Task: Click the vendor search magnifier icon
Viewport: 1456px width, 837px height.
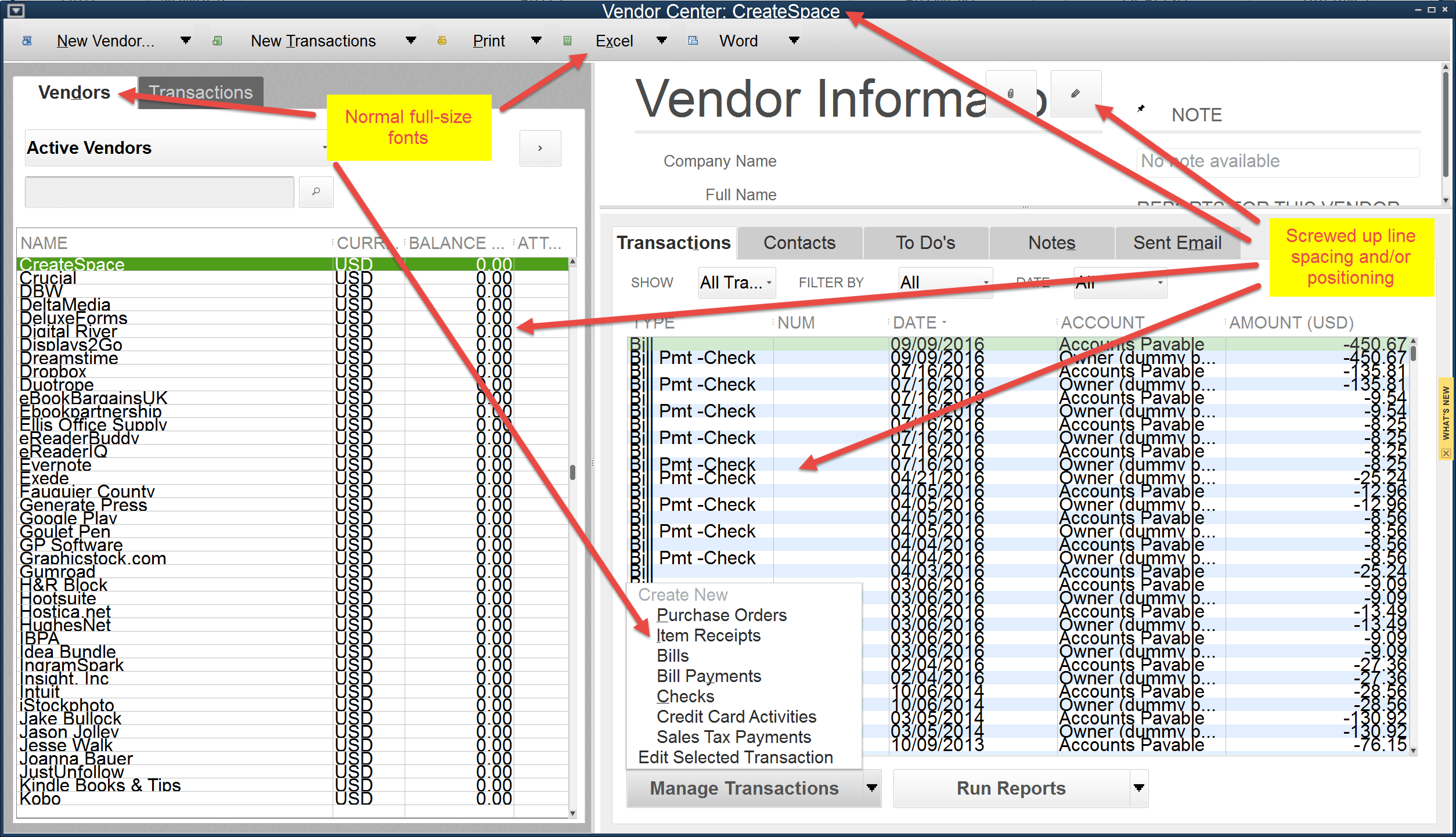Action: coord(316,192)
